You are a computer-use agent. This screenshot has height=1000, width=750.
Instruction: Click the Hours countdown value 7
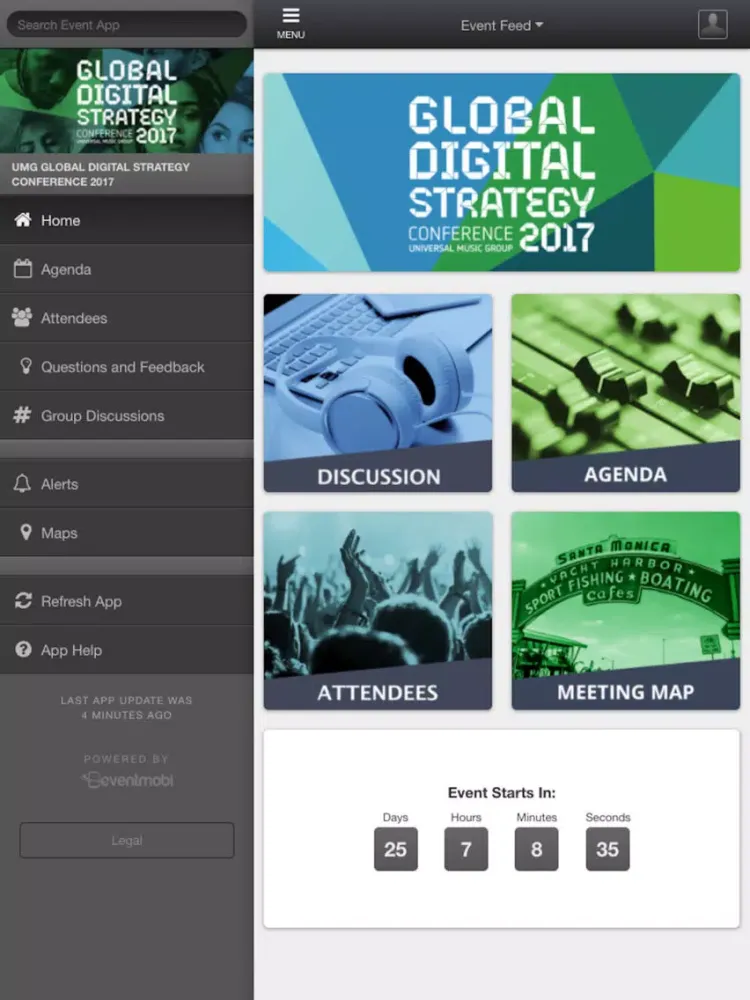(x=466, y=849)
